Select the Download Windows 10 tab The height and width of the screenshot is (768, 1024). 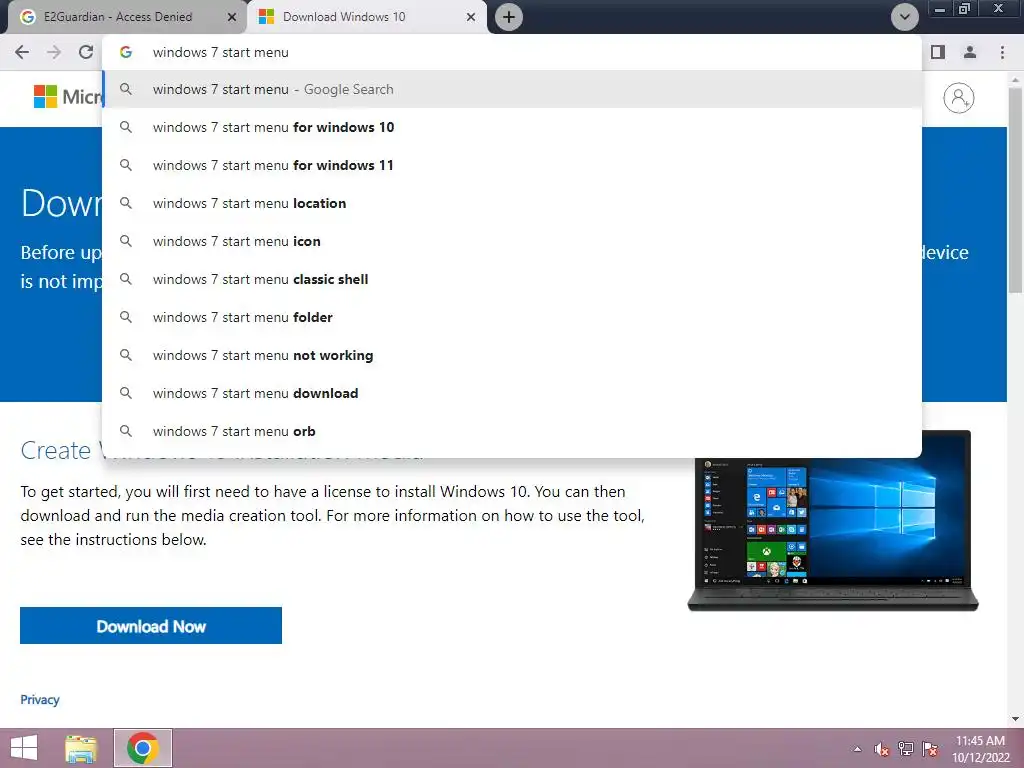[367, 17]
